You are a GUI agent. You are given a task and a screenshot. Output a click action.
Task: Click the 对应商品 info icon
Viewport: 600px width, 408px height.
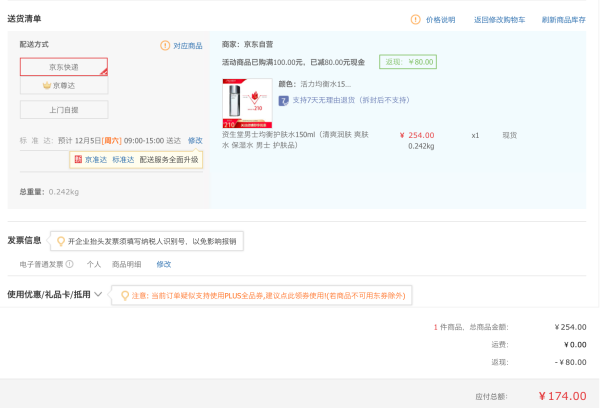click(165, 46)
